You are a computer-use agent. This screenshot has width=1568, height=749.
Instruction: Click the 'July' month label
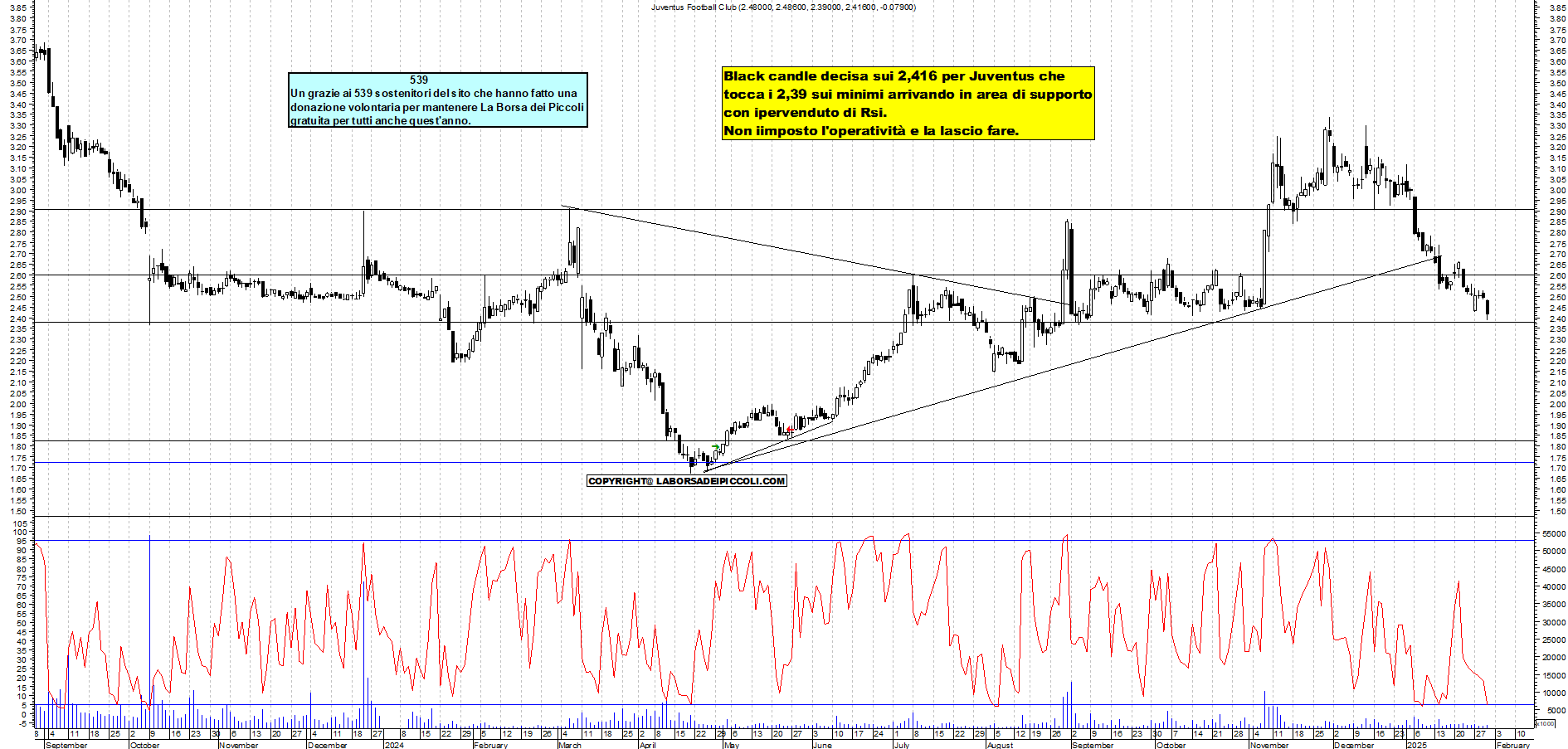[902, 745]
